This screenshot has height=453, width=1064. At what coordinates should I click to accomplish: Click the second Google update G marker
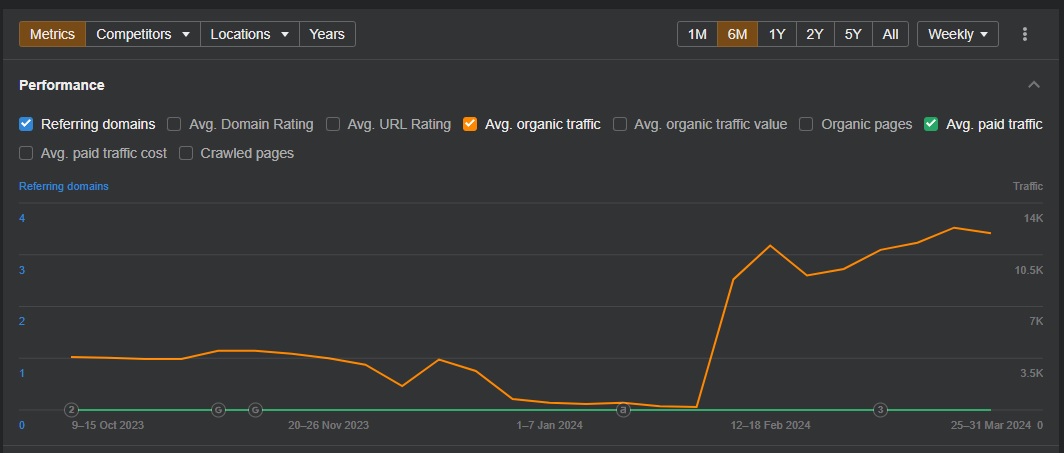point(255,410)
